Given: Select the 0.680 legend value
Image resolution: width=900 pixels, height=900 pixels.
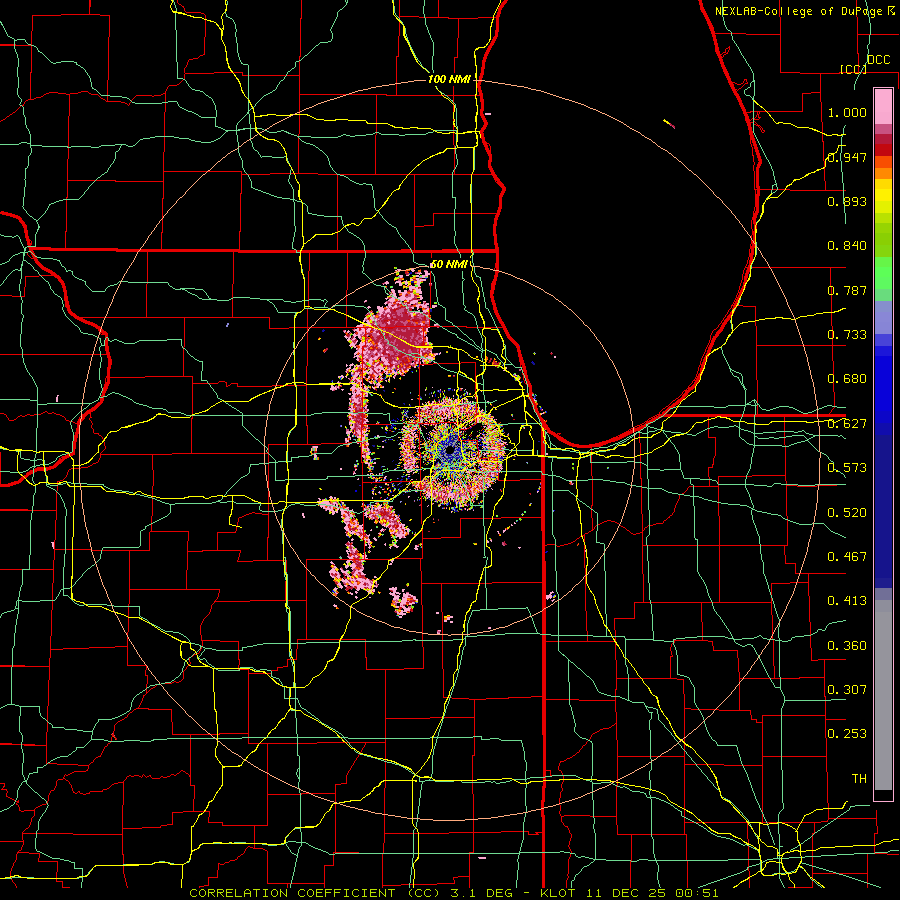Looking at the screenshot, I should 847,379.
